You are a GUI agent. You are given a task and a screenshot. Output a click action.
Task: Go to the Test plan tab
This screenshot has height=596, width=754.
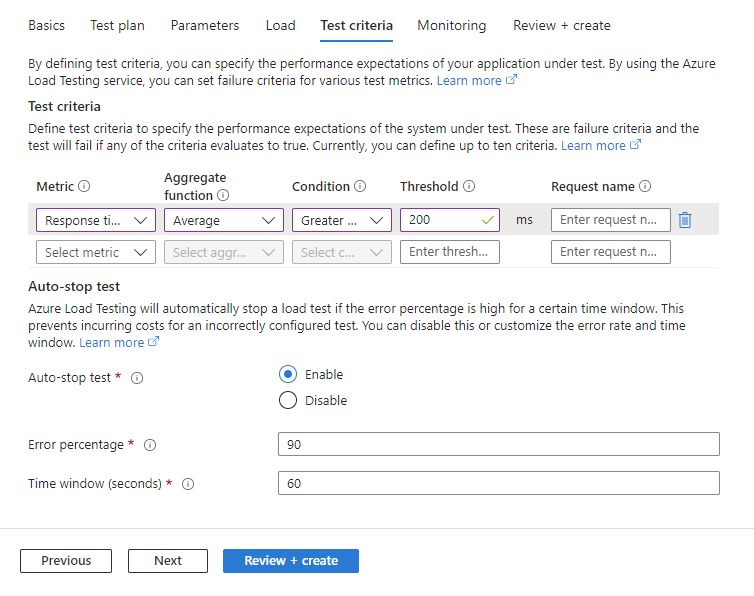(x=117, y=25)
